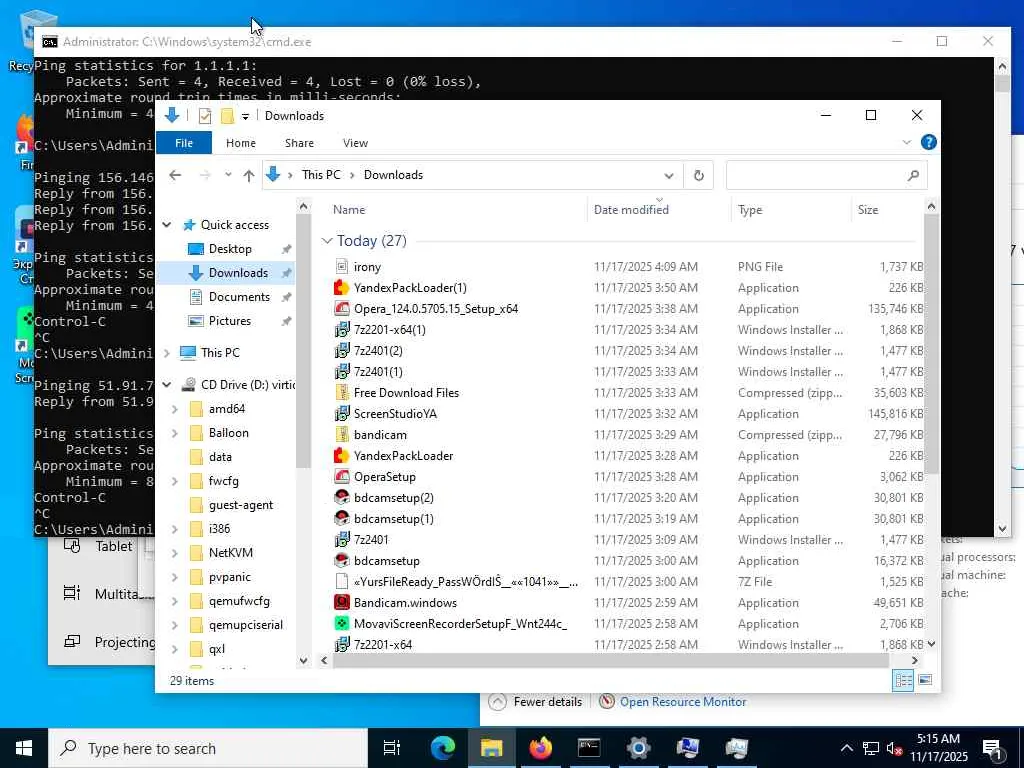Select Documents in Quick access
Viewport: 1024px width, 768px height.
coord(239,296)
